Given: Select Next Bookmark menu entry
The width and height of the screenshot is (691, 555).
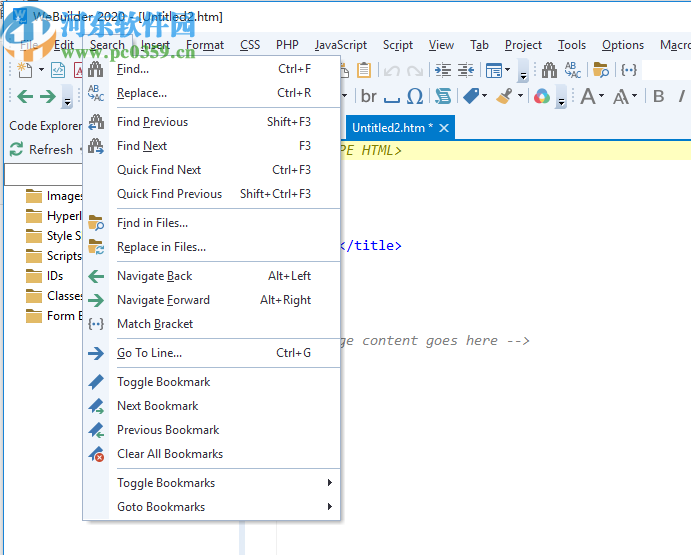Looking at the screenshot, I should tap(212, 406).
